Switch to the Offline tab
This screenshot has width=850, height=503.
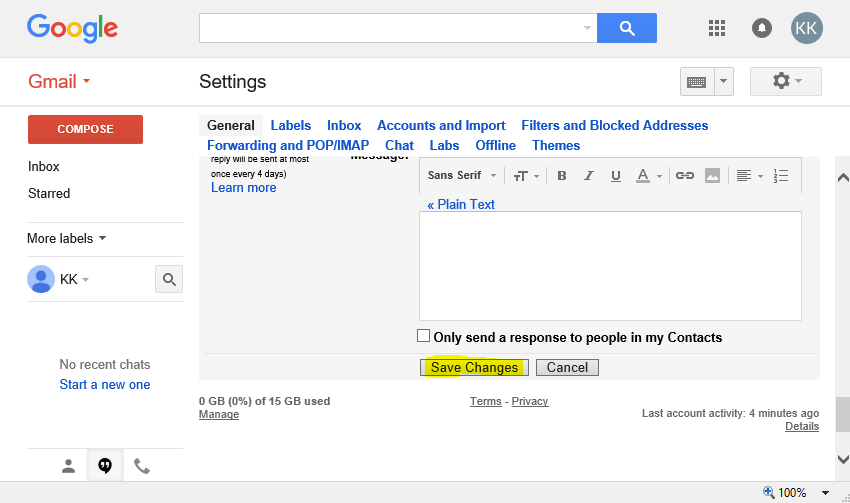click(x=495, y=145)
